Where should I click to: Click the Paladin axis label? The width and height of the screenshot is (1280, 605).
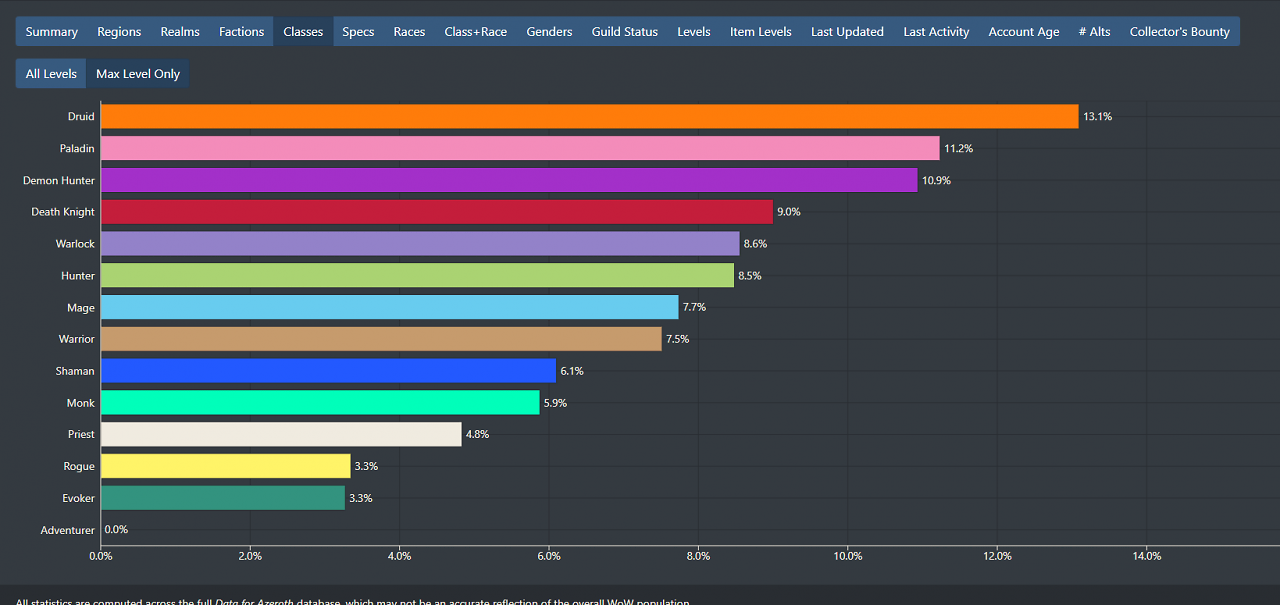[x=77, y=148]
